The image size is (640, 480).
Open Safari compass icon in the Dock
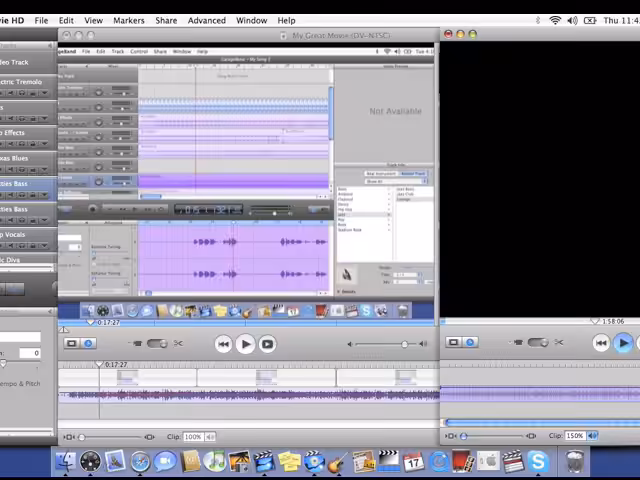coord(140,462)
